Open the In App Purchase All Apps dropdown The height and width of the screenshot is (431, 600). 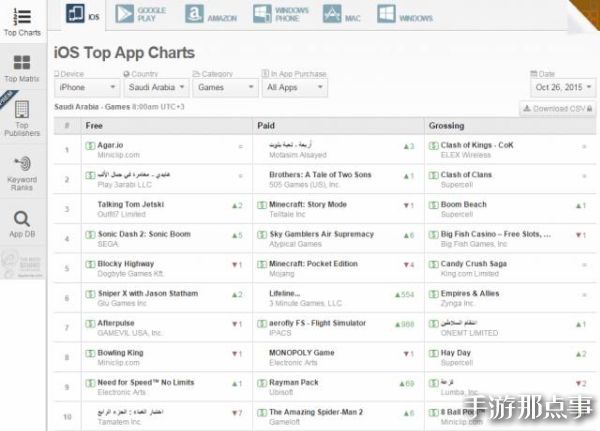click(295, 88)
